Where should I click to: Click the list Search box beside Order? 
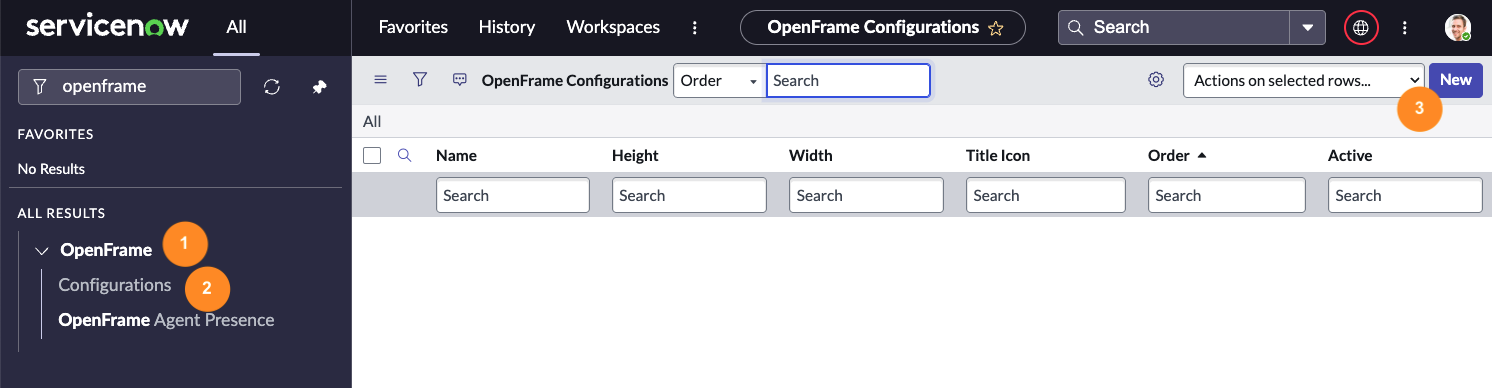(x=848, y=81)
